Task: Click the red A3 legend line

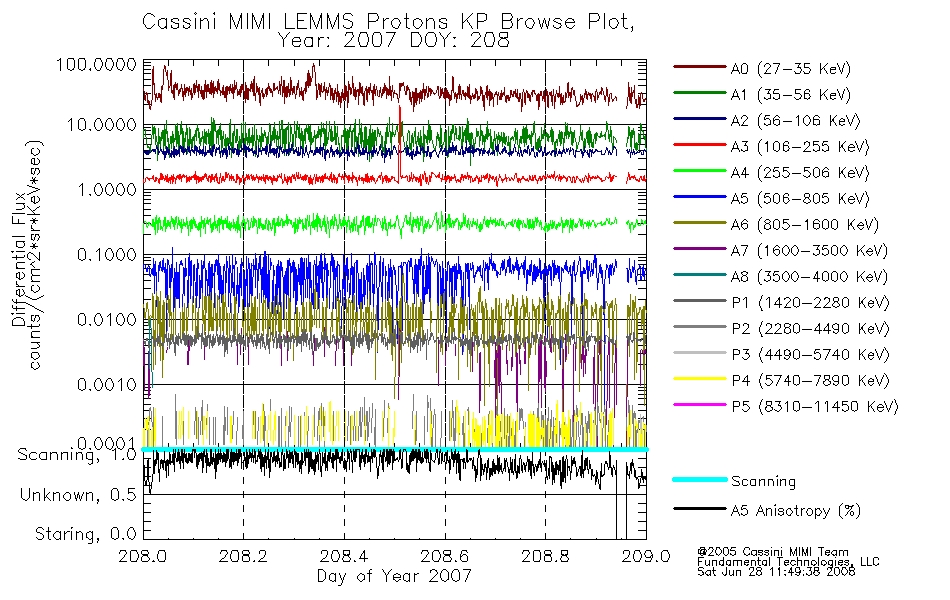Action: (699, 145)
